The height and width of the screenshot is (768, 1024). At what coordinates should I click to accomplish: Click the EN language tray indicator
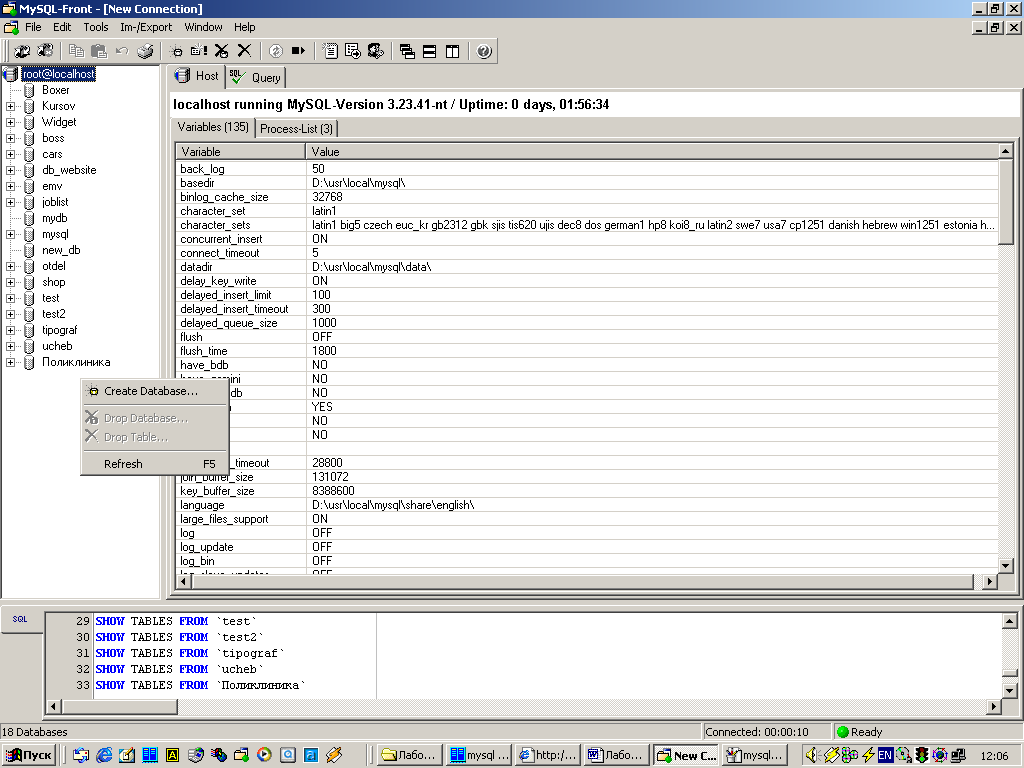click(x=885, y=755)
